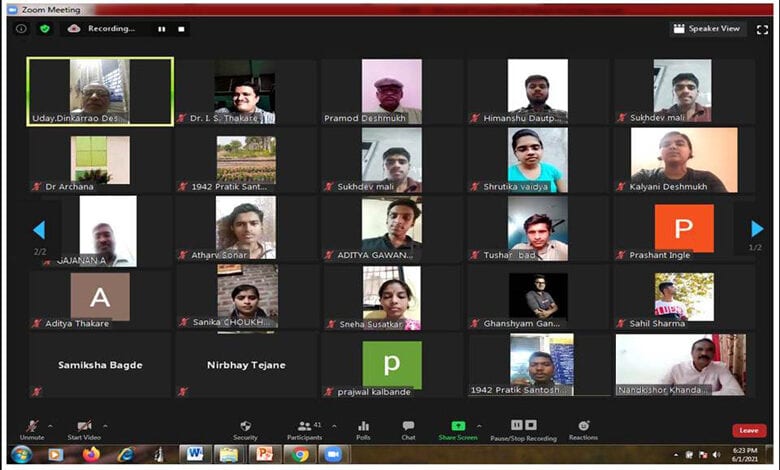Select Dr Archana video tile
Viewport: 780px width, 470px height.
(100, 160)
